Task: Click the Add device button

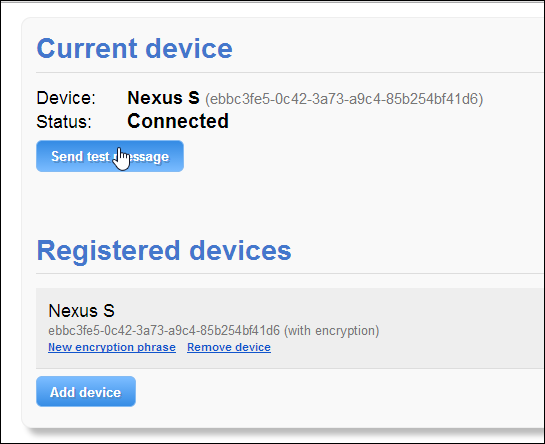Action: tap(86, 391)
